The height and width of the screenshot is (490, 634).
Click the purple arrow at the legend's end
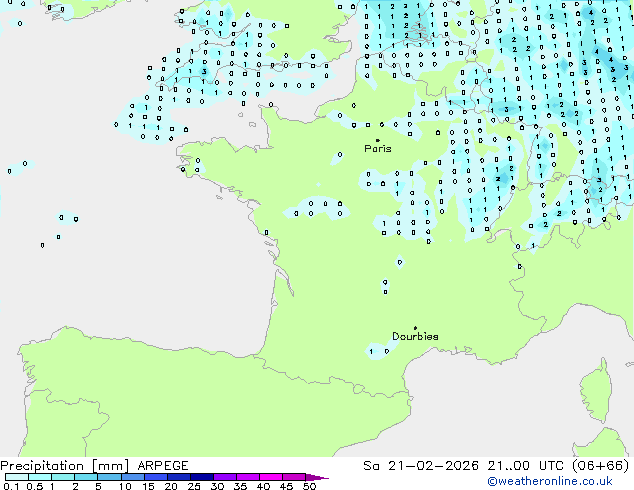click(317, 477)
